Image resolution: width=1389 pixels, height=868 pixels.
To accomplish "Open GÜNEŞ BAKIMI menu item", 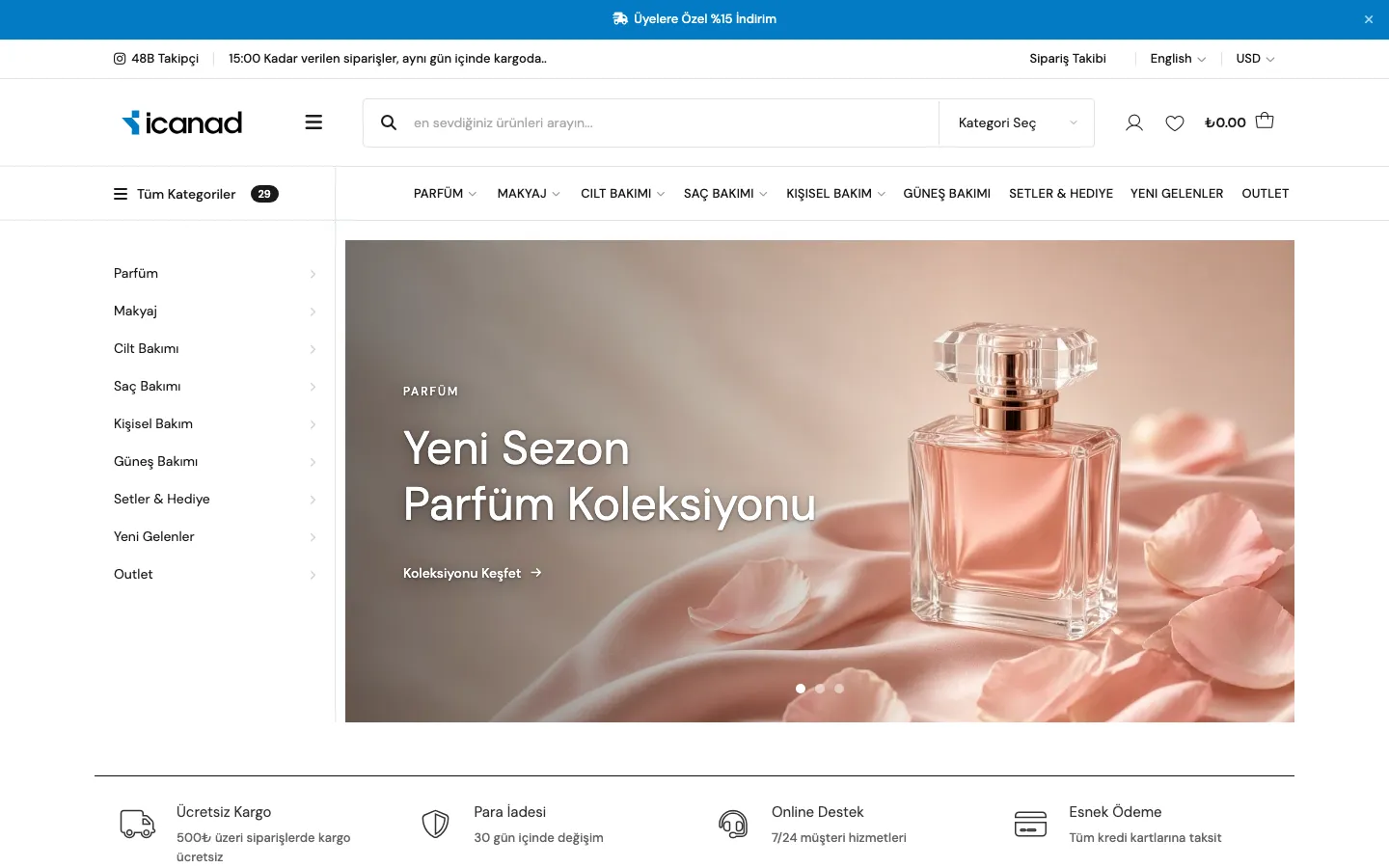I will [x=947, y=194].
